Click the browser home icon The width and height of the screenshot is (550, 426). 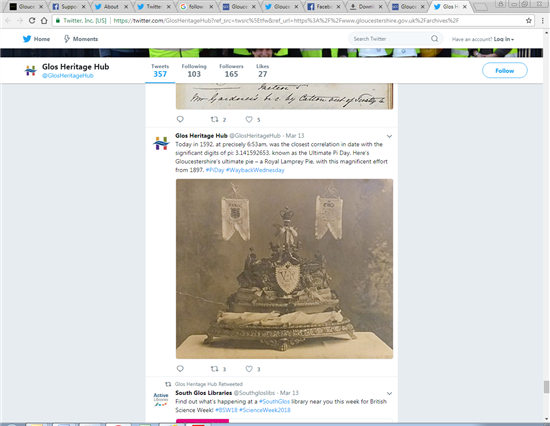coord(44,20)
